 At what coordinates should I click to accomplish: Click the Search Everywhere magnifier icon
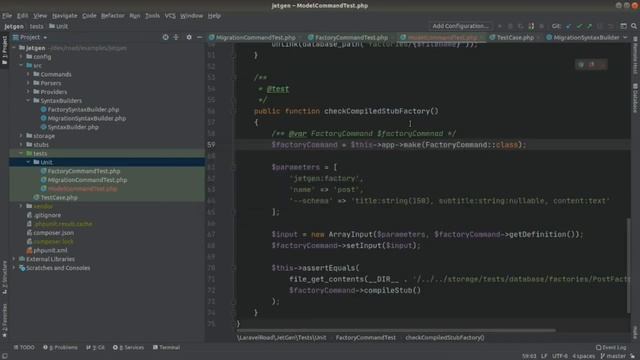point(634,26)
